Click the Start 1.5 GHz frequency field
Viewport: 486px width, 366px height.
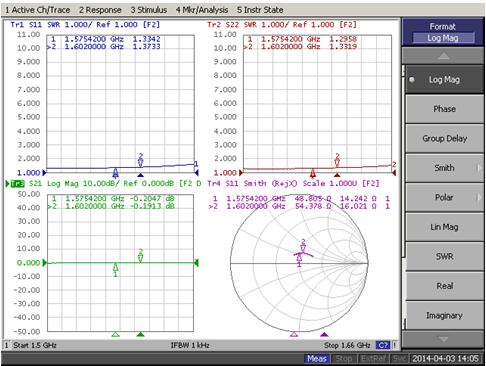pos(35,345)
